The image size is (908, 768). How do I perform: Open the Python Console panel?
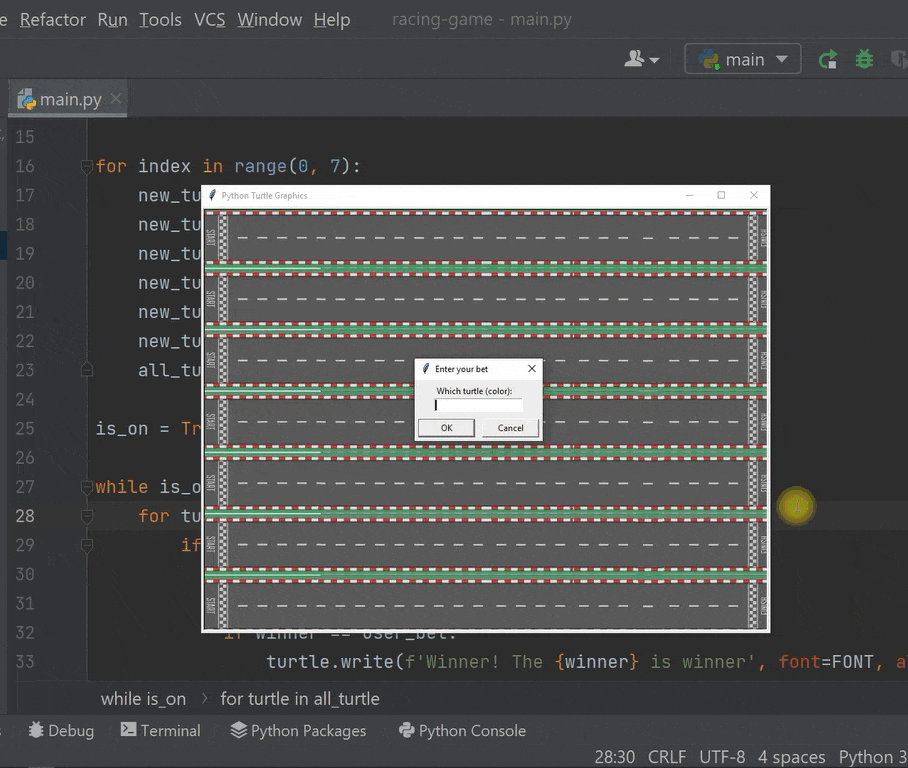pos(461,731)
